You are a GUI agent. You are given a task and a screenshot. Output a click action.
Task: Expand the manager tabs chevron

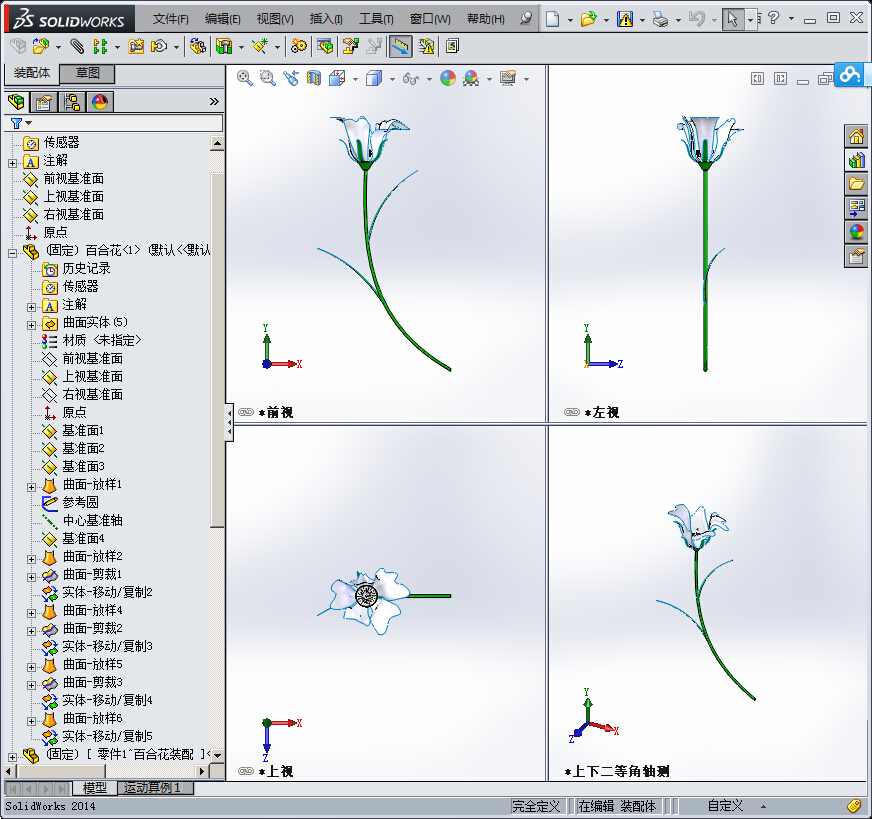pyautogui.click(x=214, y=101)
